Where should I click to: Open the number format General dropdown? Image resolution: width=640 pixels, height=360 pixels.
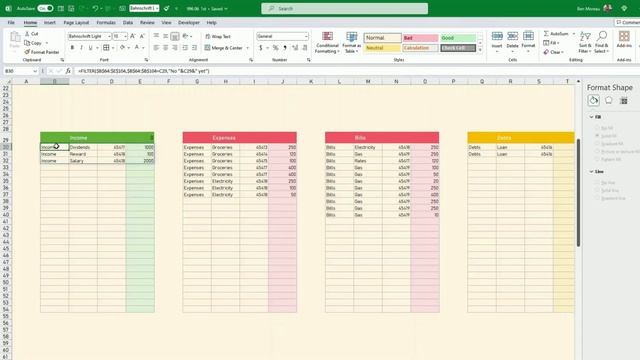tap(306, 36)
